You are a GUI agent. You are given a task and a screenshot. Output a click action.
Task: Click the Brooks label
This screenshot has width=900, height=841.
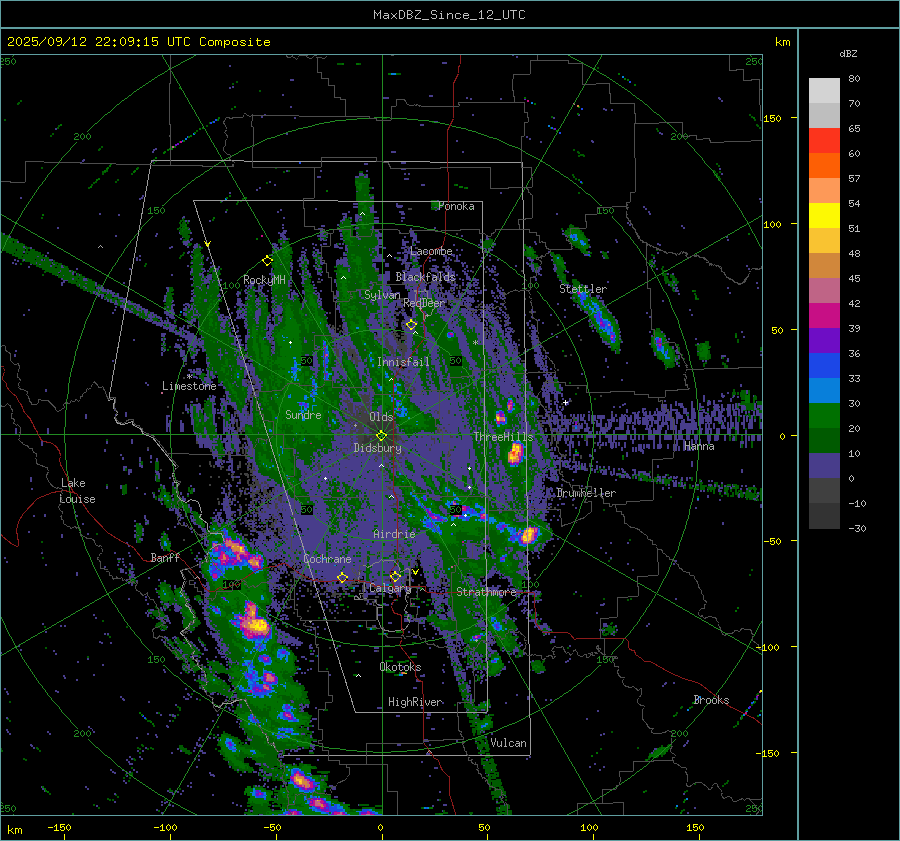coord(711,700)
